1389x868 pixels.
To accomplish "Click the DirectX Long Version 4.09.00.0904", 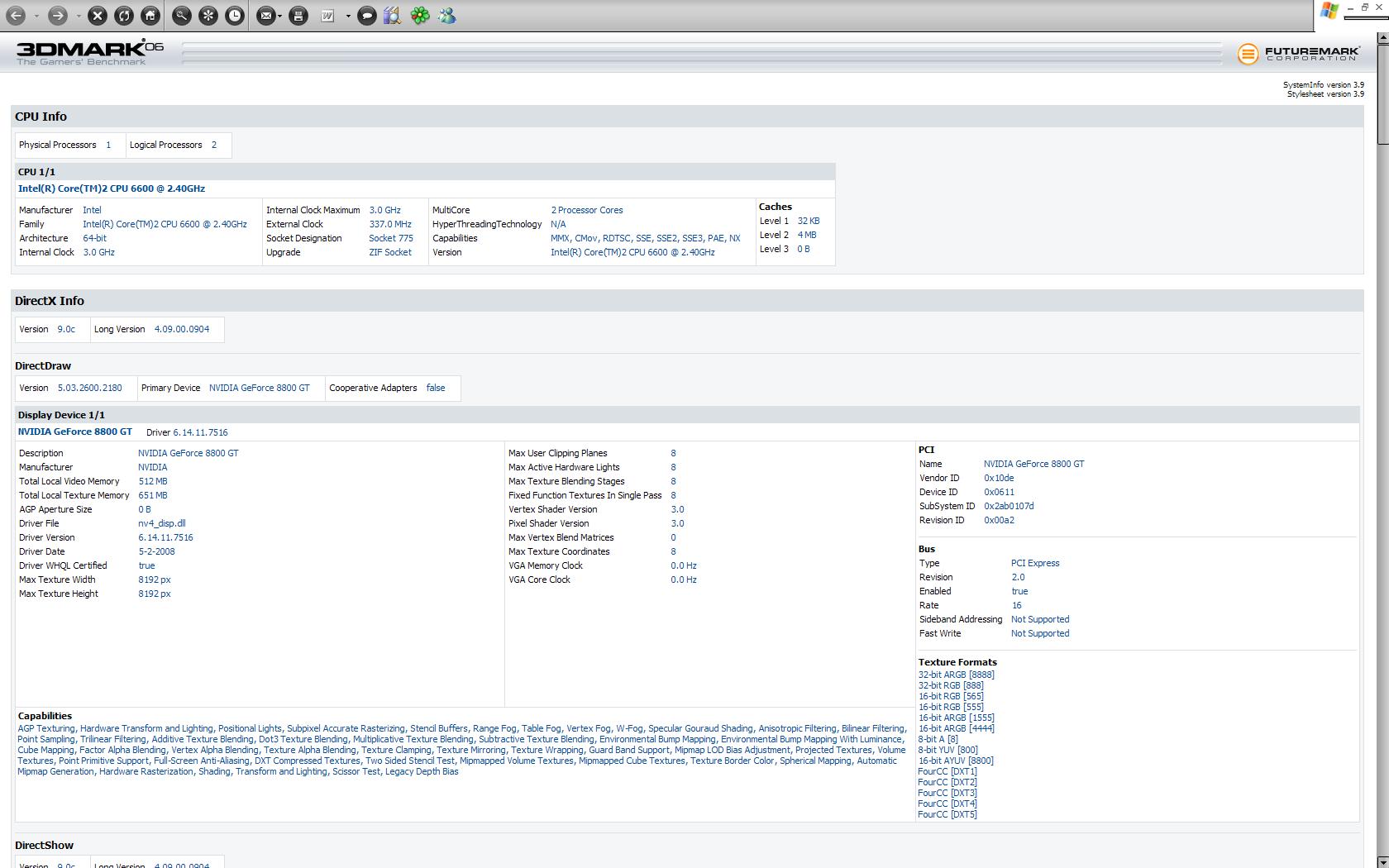I will pyautogui.click(x=182, y=329).
